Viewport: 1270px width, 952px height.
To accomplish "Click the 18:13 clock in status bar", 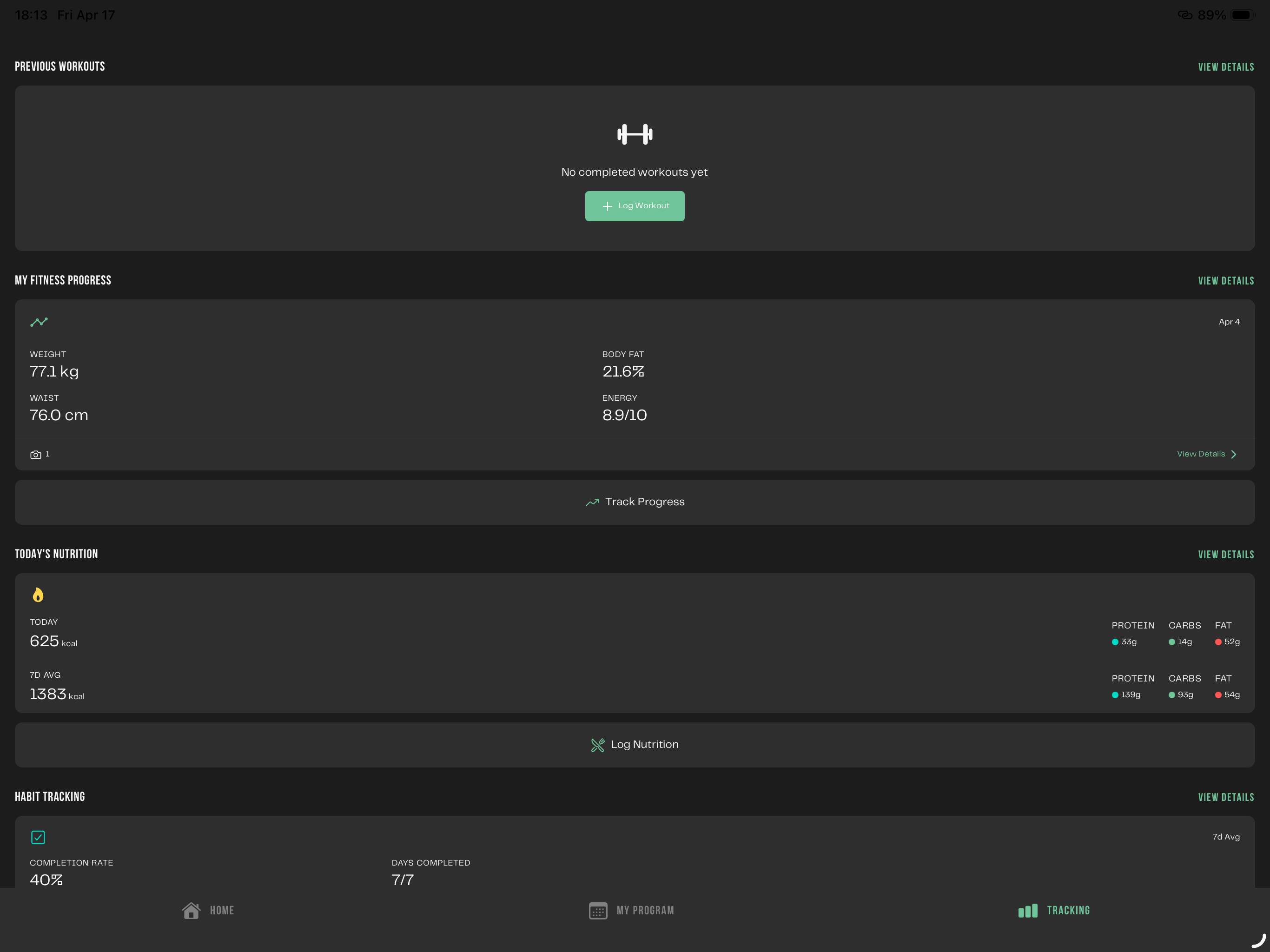I will [x=31, y=15].
